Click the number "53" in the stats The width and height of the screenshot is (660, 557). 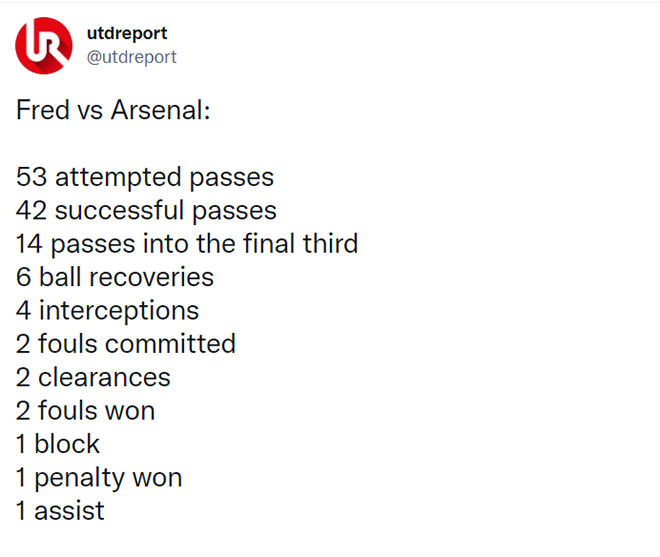click(x=32, y=177)
